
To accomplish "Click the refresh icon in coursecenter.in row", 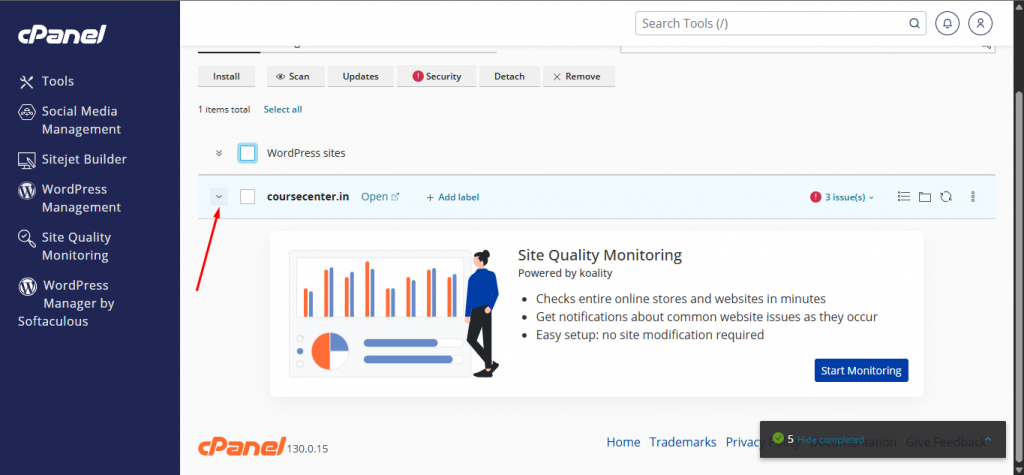I will (946, 197).
